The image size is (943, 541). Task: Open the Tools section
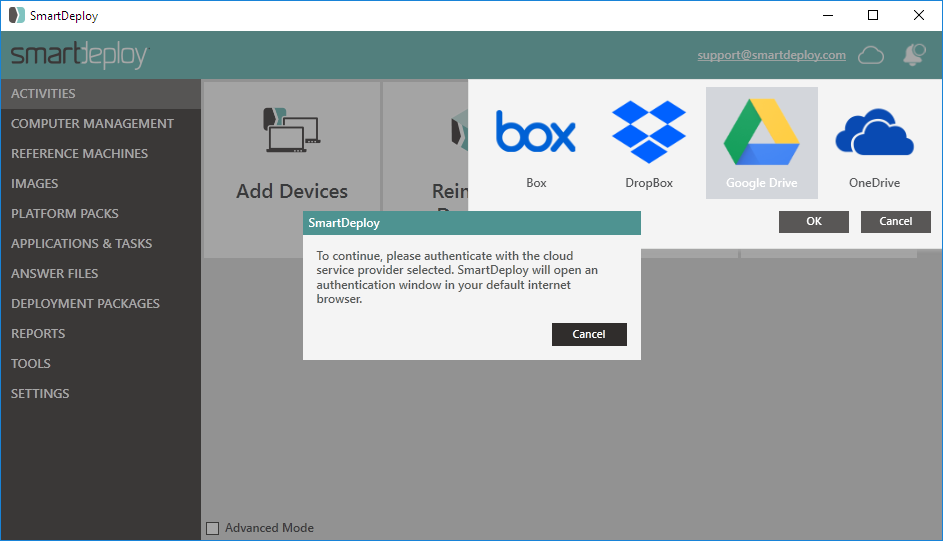pos(100,364)
